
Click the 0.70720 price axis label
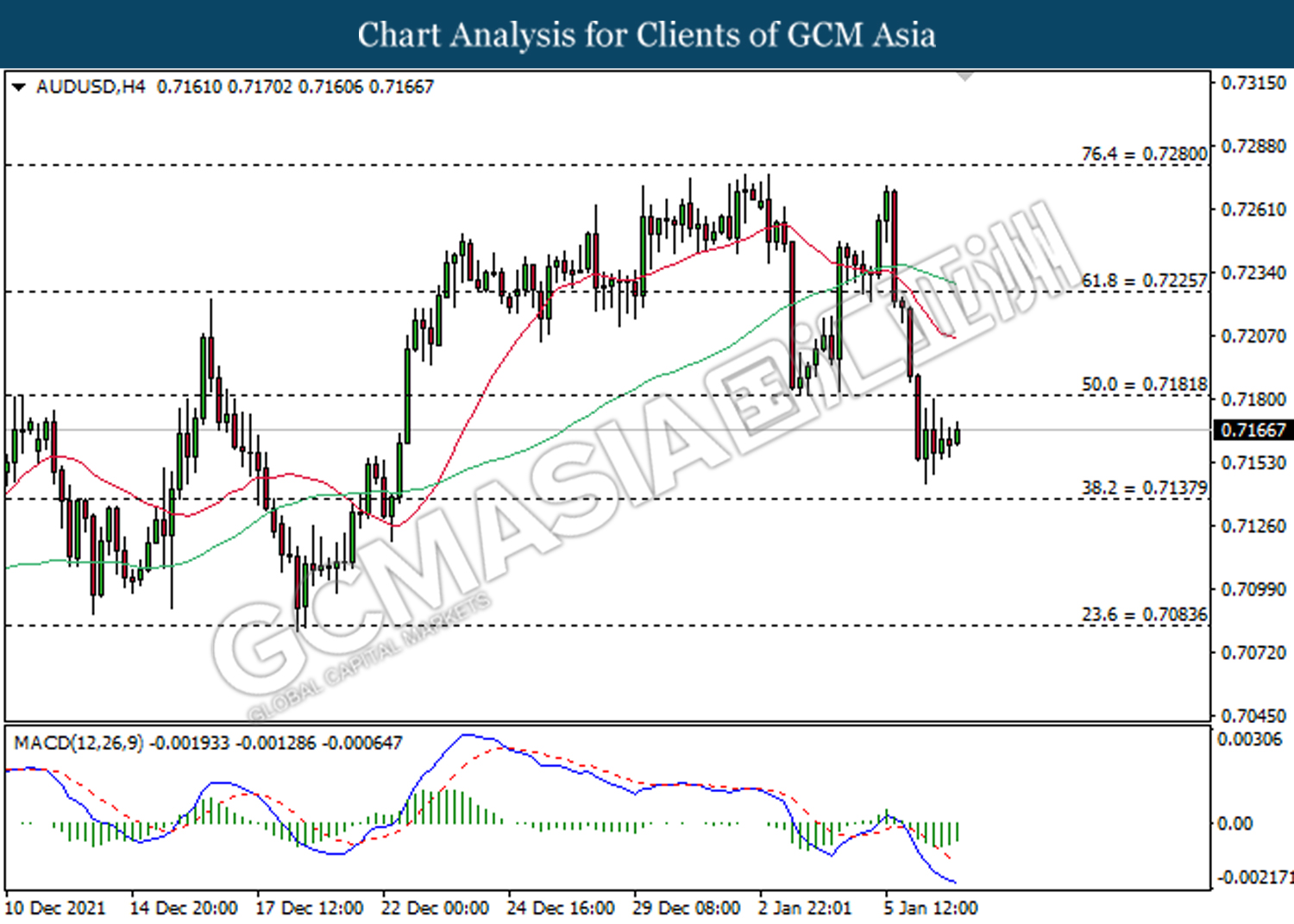1253,652
